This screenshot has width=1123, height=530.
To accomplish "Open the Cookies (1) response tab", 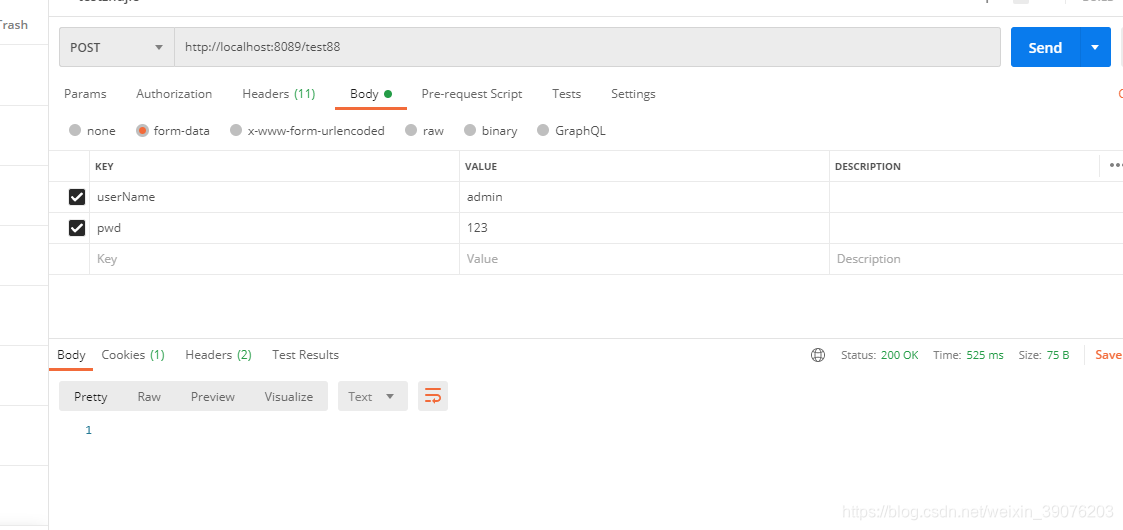I will (x=133, y=355).
